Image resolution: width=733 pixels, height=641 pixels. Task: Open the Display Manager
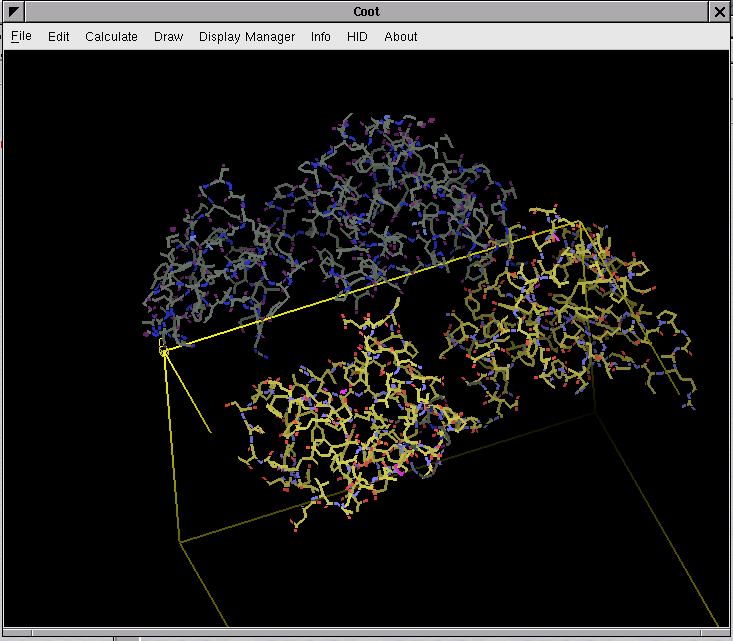247,37
